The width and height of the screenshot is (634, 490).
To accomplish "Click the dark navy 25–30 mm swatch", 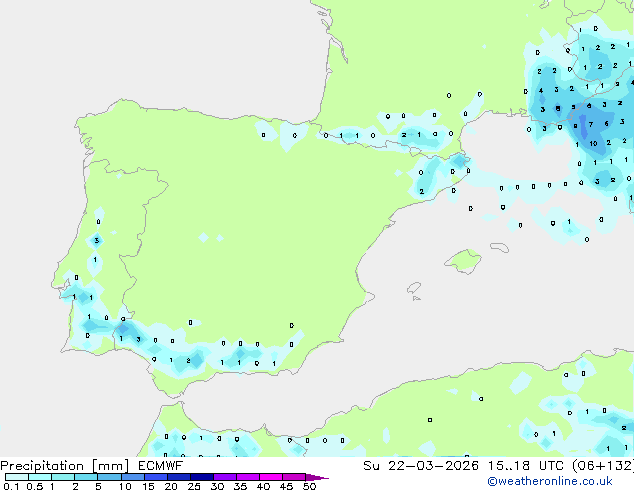I will click(x=202, y=477).
